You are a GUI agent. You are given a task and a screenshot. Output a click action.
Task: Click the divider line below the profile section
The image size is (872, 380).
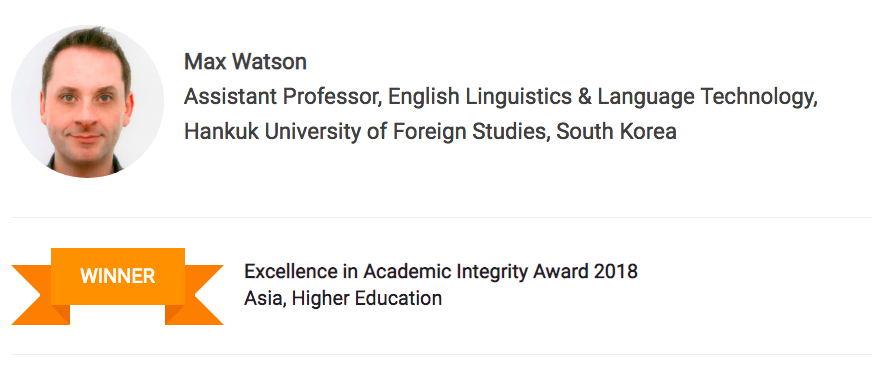(442, 217)
